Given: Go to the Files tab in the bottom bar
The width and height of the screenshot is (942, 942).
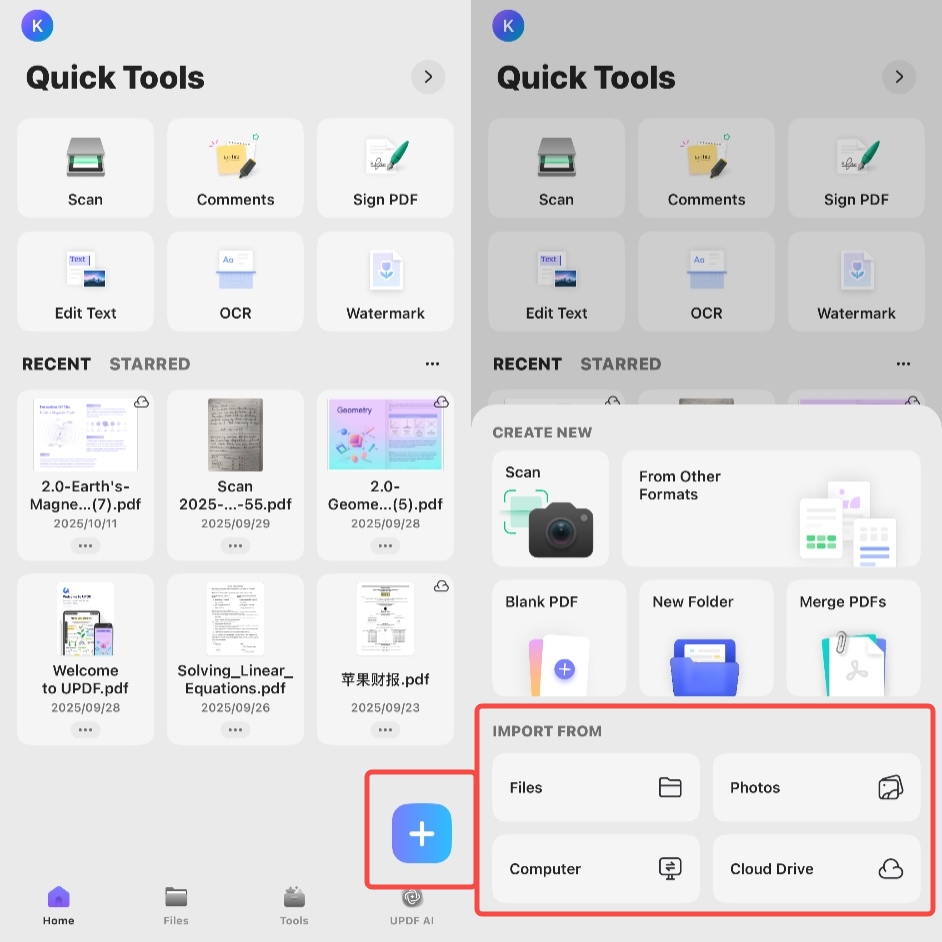Looking at the screenshot, I should 176,906.
